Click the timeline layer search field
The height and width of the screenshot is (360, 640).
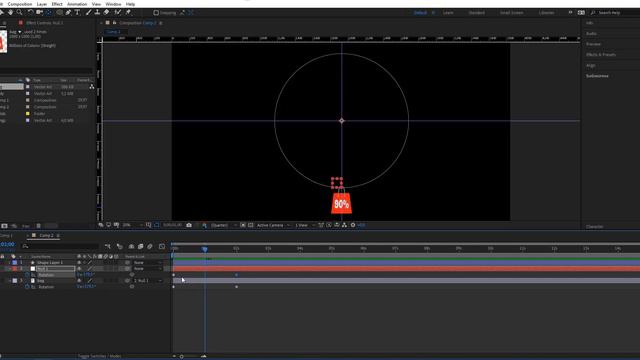click(x=60, y=246)
